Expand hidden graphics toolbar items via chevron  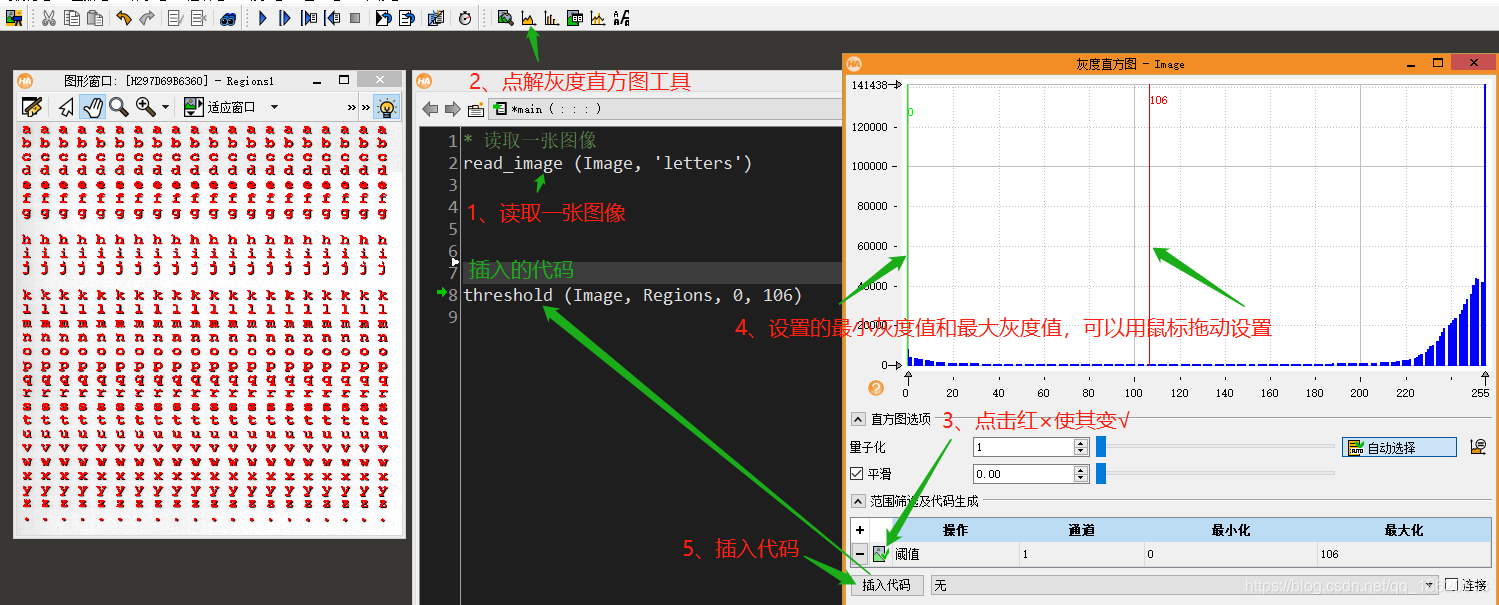tap(352, 107)
